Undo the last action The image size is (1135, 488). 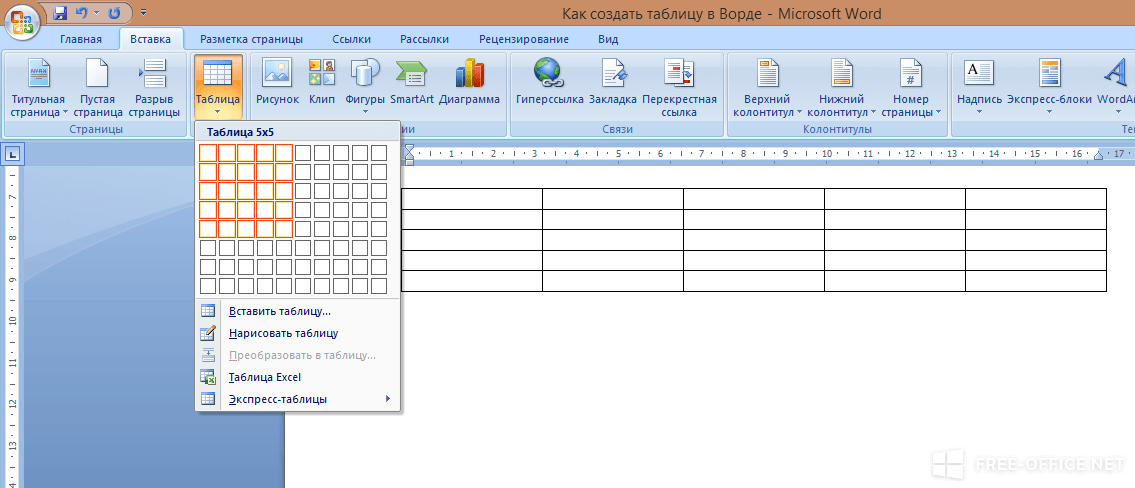[x=82, y=12]
